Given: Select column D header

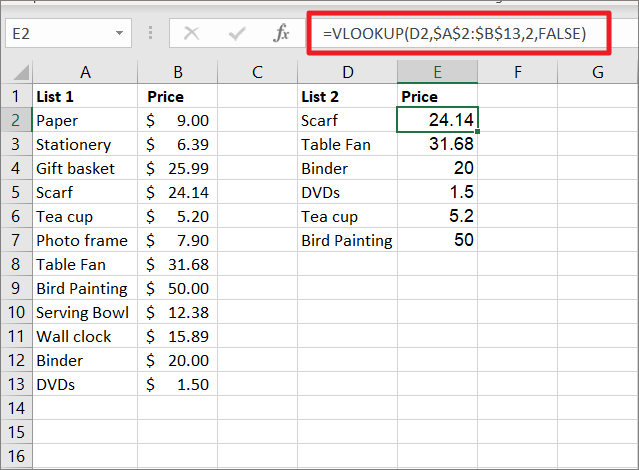Looking at the screenshot, I should click(x=348, y=72).
